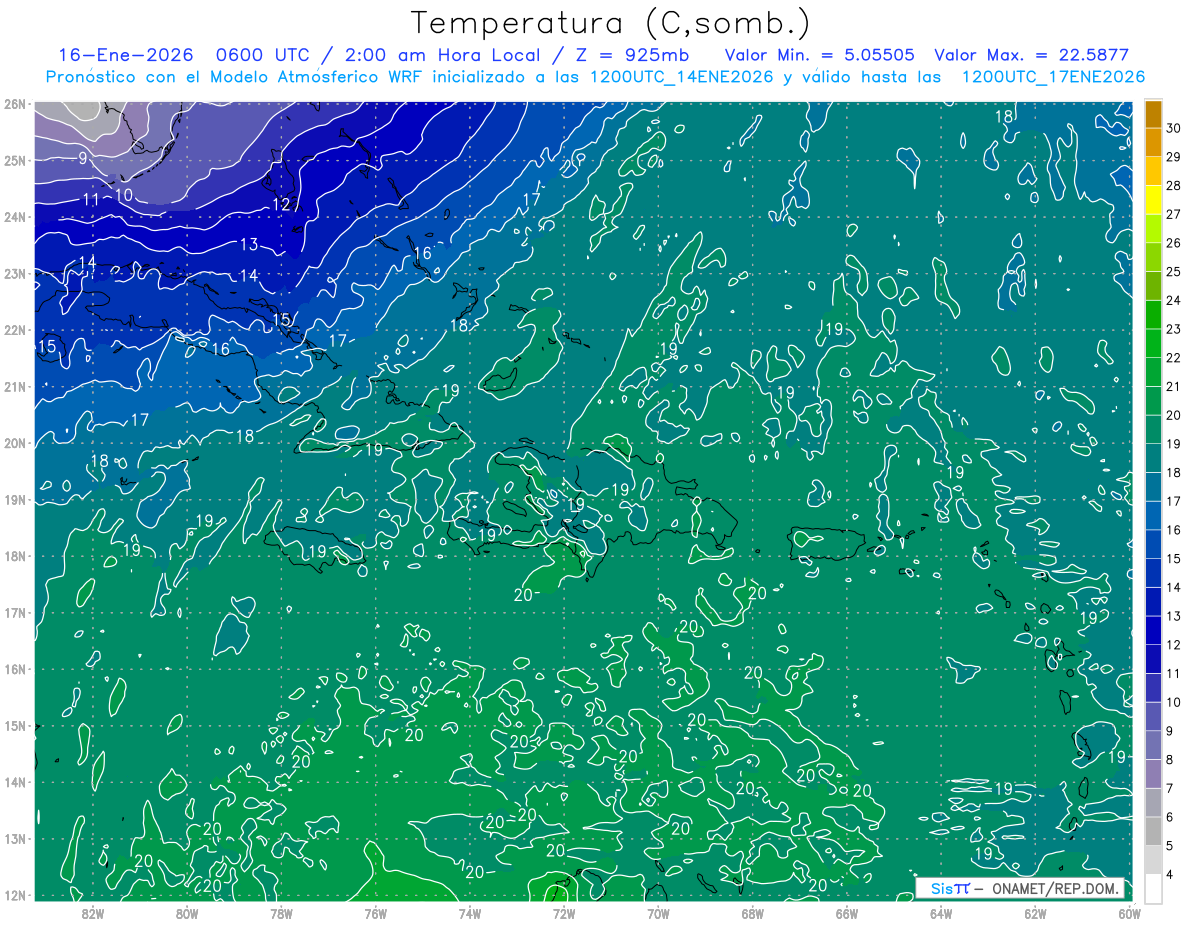The image size is (1200, 927).
Task: Click the longitude axis label '82W'
Action: click(x=93, y=913)
